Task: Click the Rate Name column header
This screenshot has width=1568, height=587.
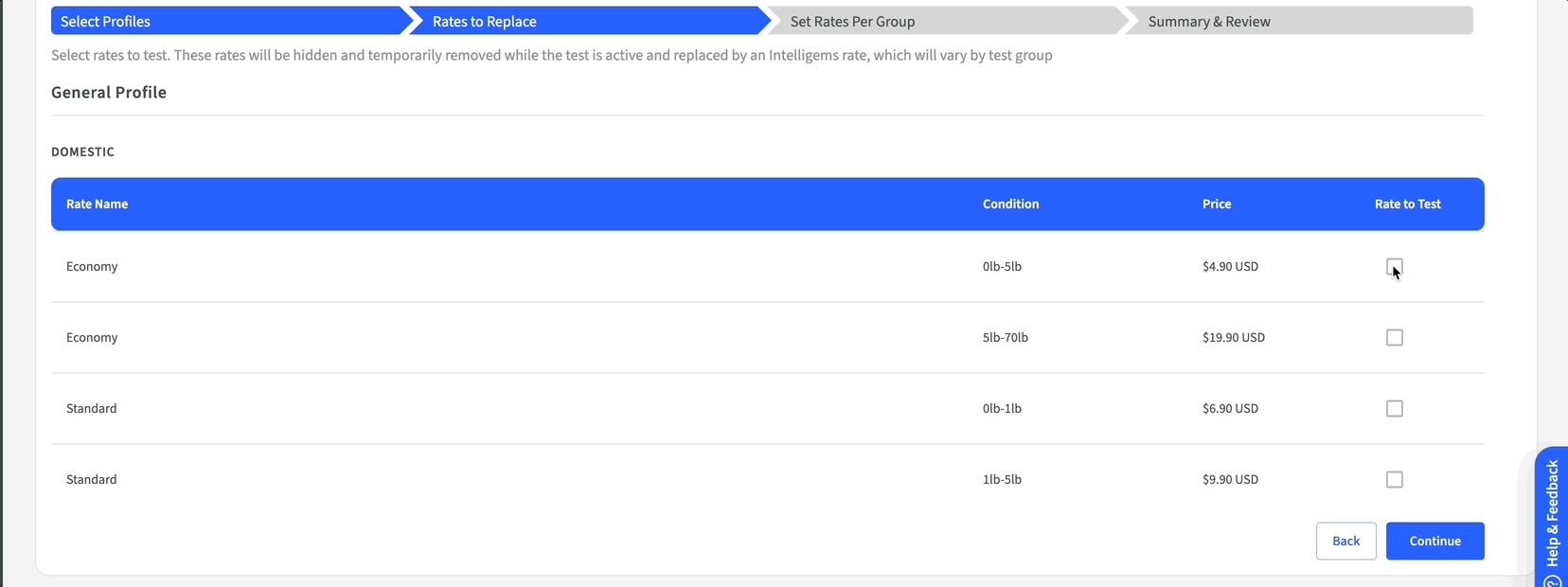Action: tap(97, 205)
